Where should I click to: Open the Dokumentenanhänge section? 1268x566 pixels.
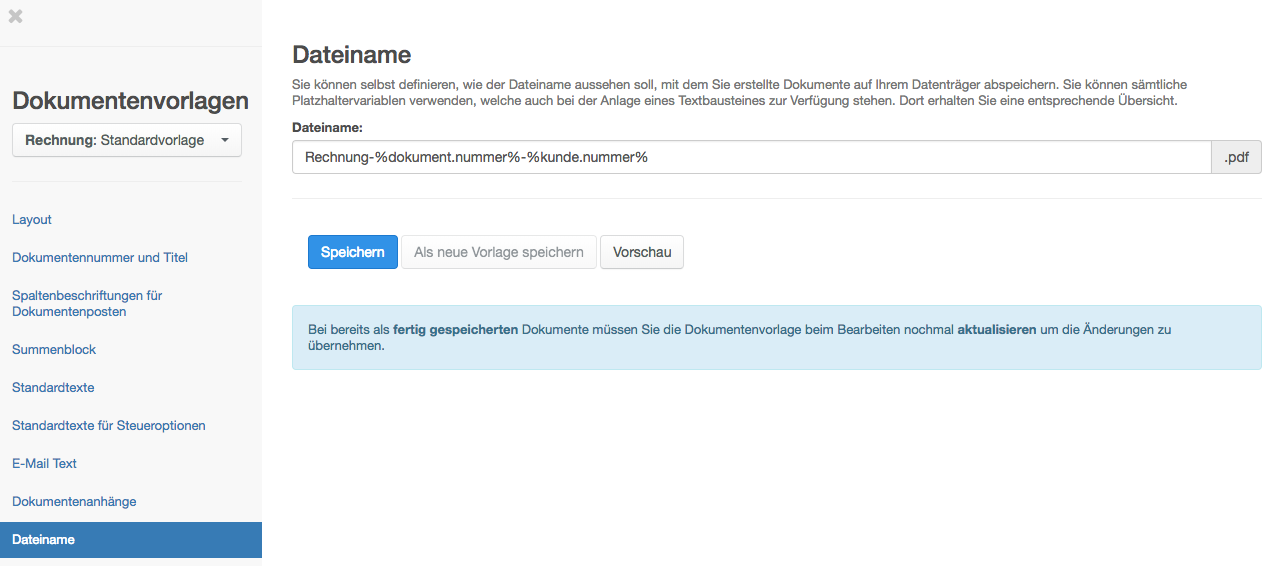click(x=74, y=502)
